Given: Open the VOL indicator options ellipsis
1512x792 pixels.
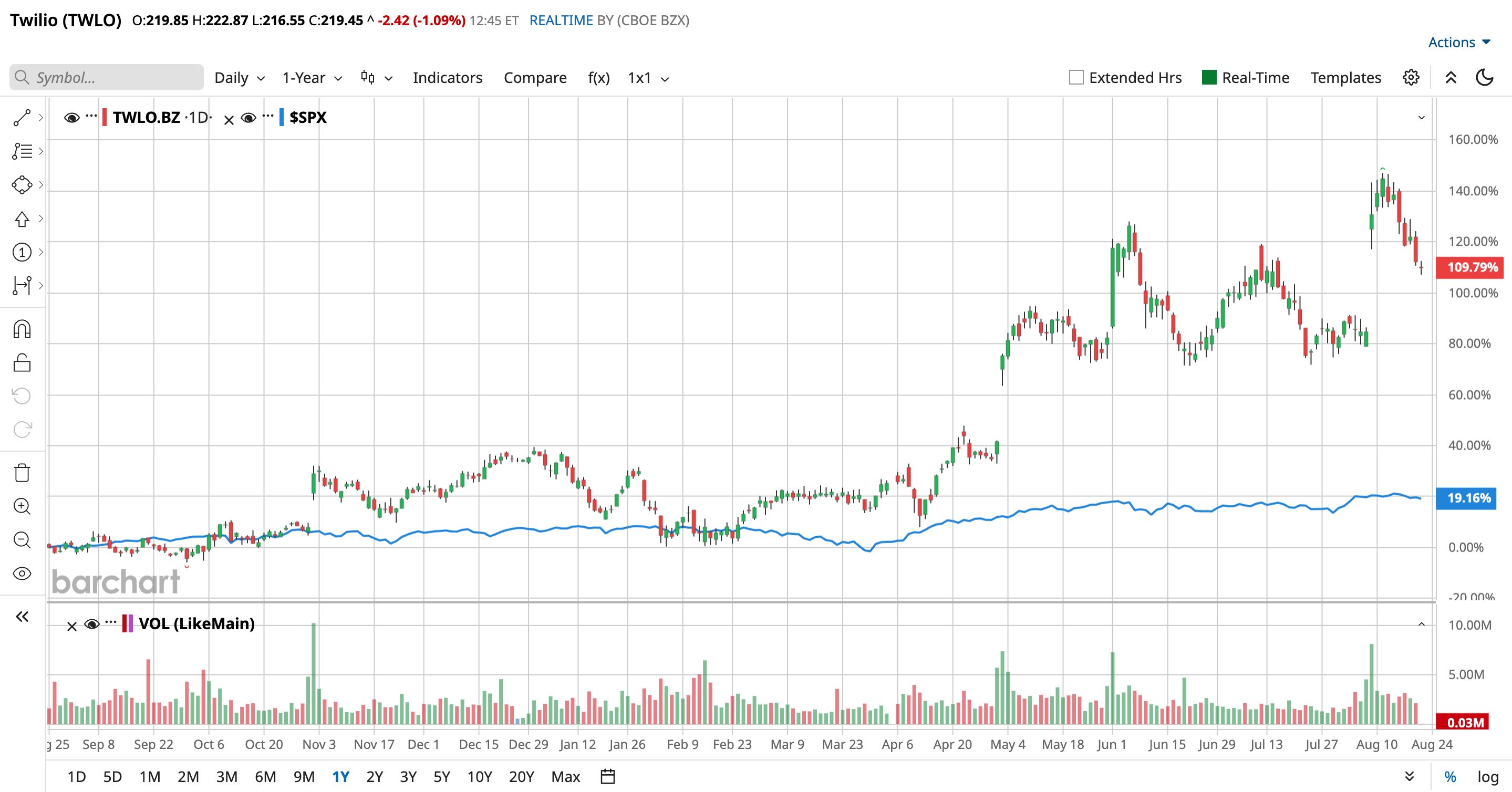Looking at the screenshot, I should pyautogui.click(x=111, y=622).
